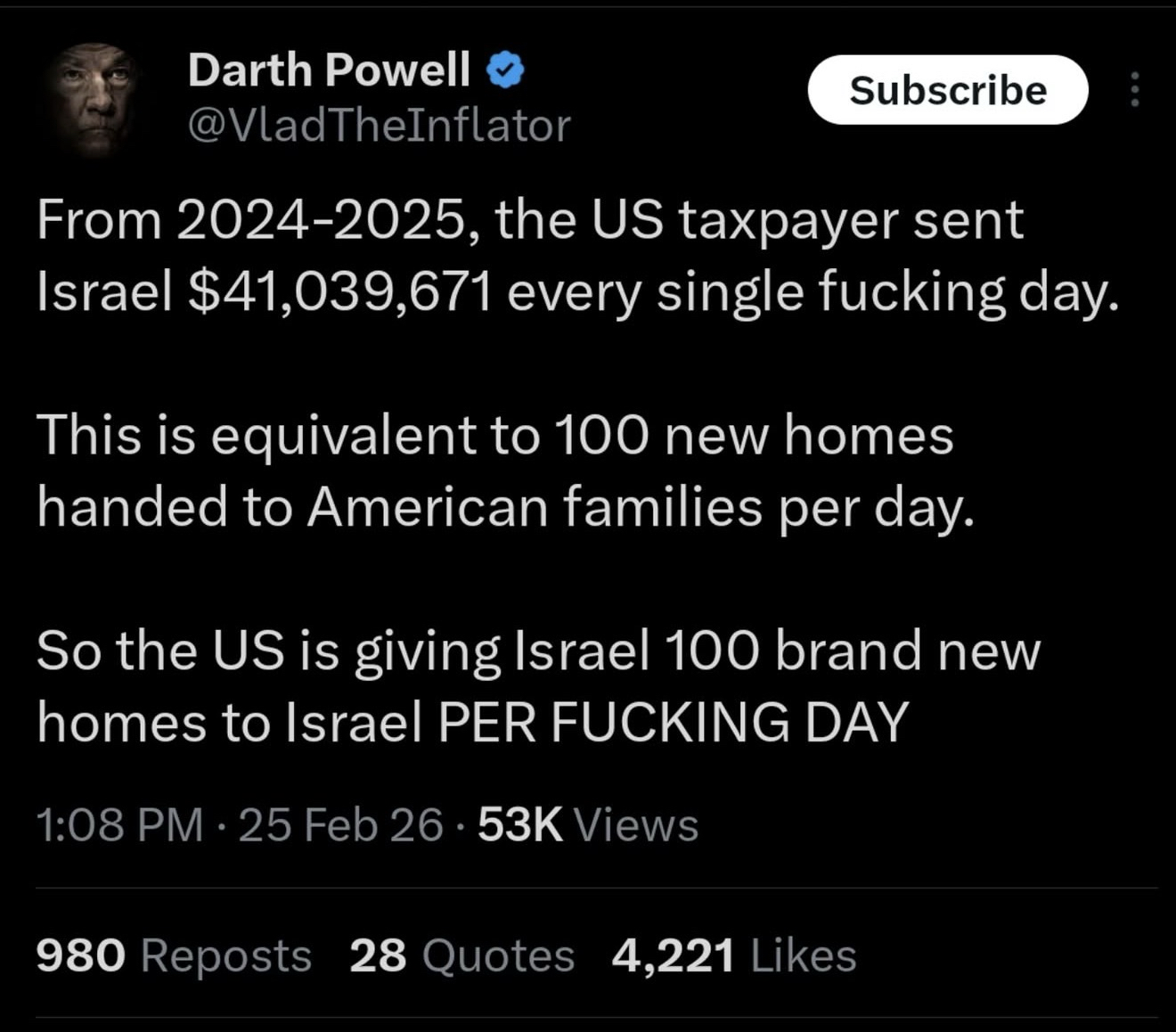
Task: Click the Darth Powell display name
Action: [x=329, y=70]
